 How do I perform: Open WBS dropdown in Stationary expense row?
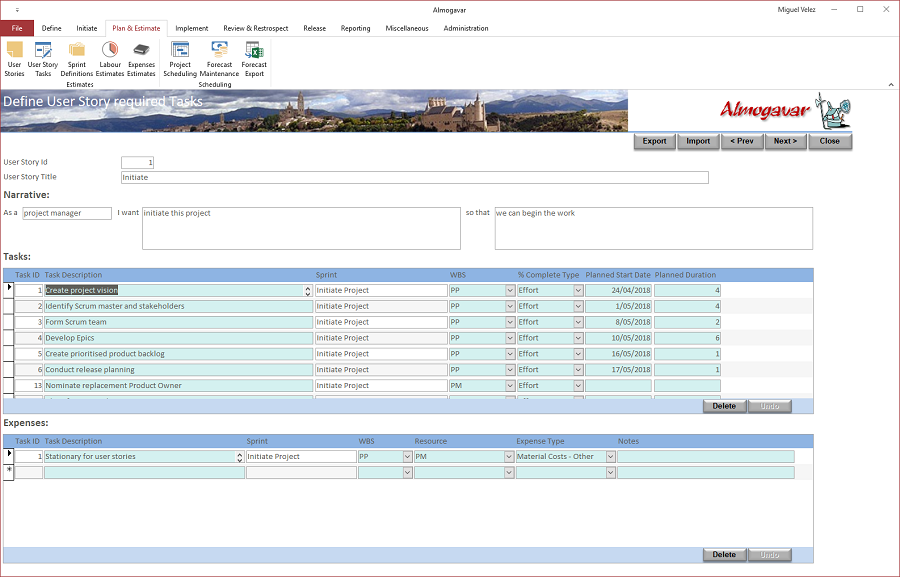coord(407,456)
